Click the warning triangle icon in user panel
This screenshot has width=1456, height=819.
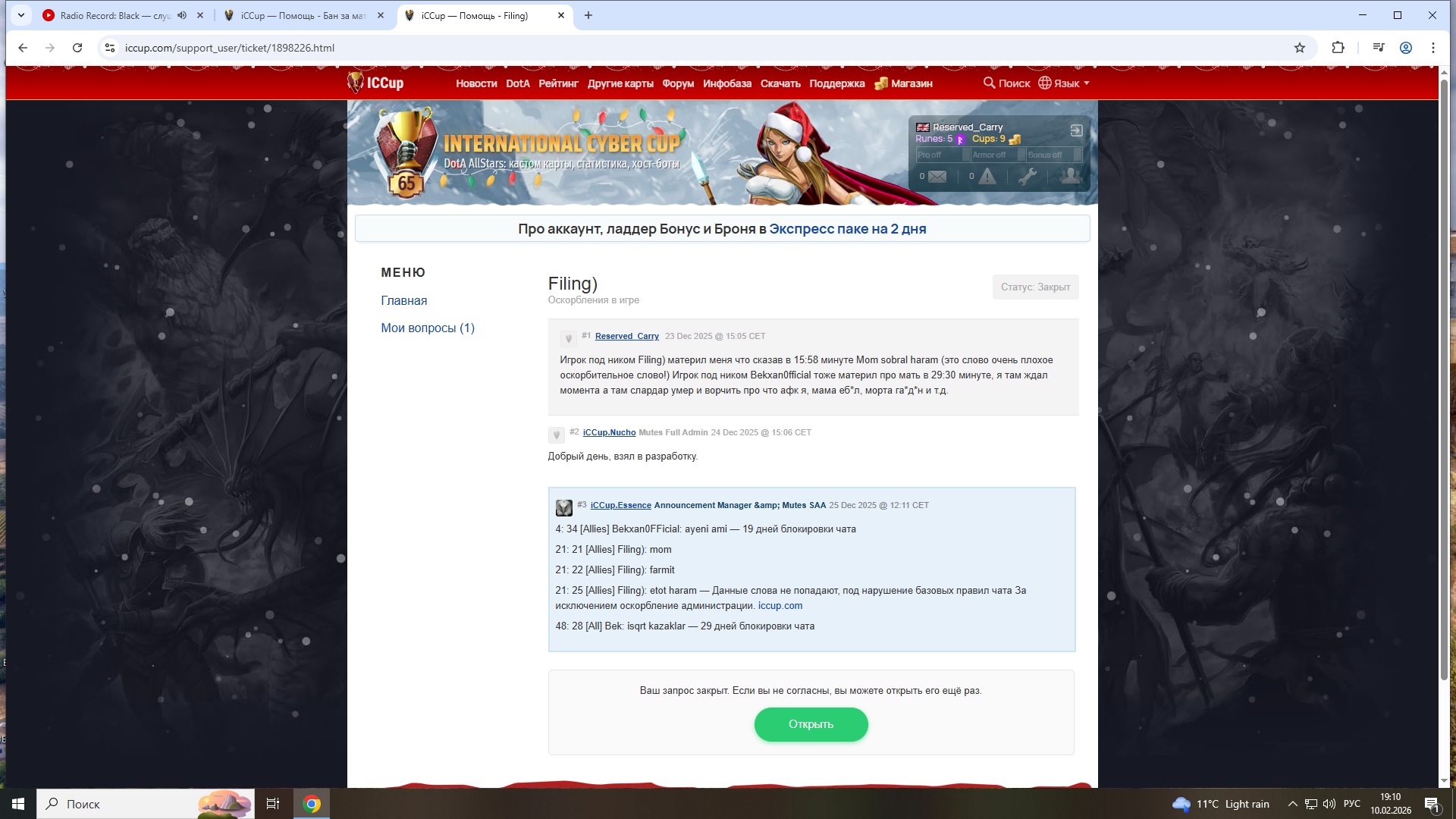point(987,177)
